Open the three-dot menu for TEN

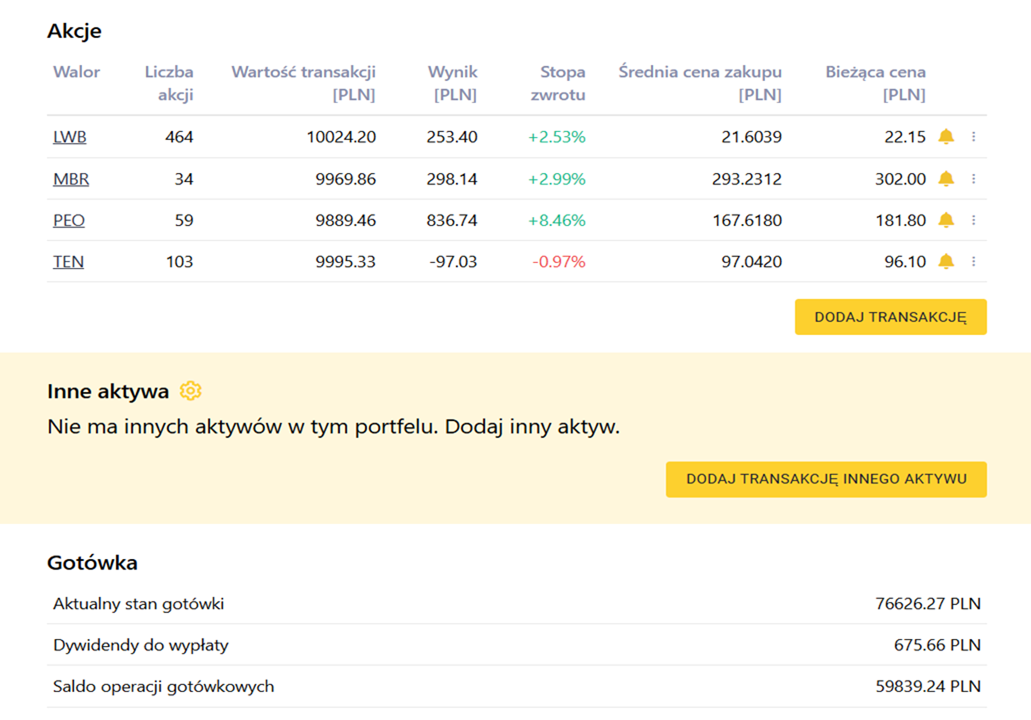pos(974,262)
